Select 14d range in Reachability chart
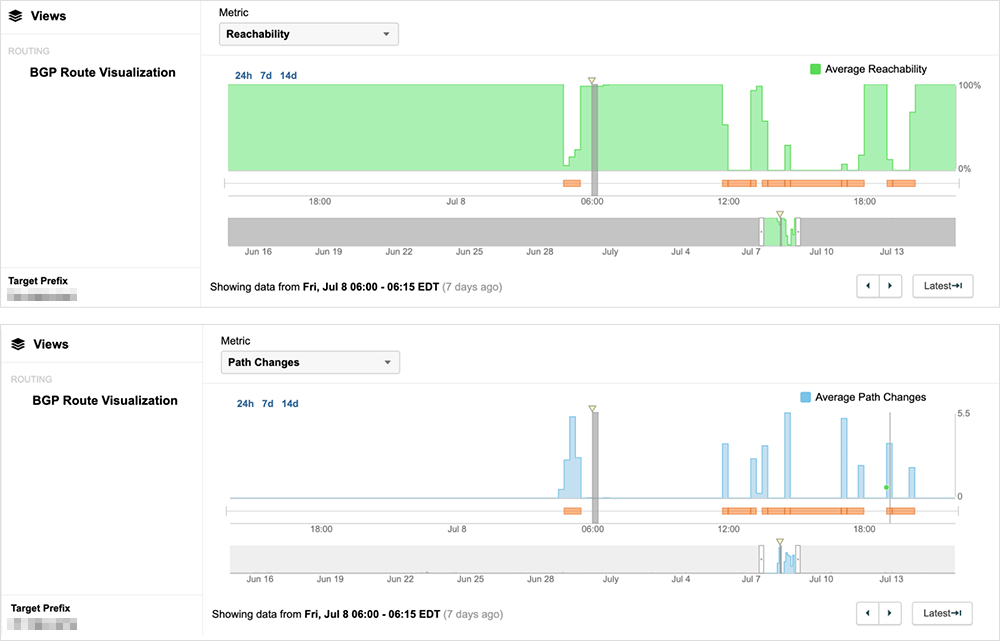 coord(288,76)
